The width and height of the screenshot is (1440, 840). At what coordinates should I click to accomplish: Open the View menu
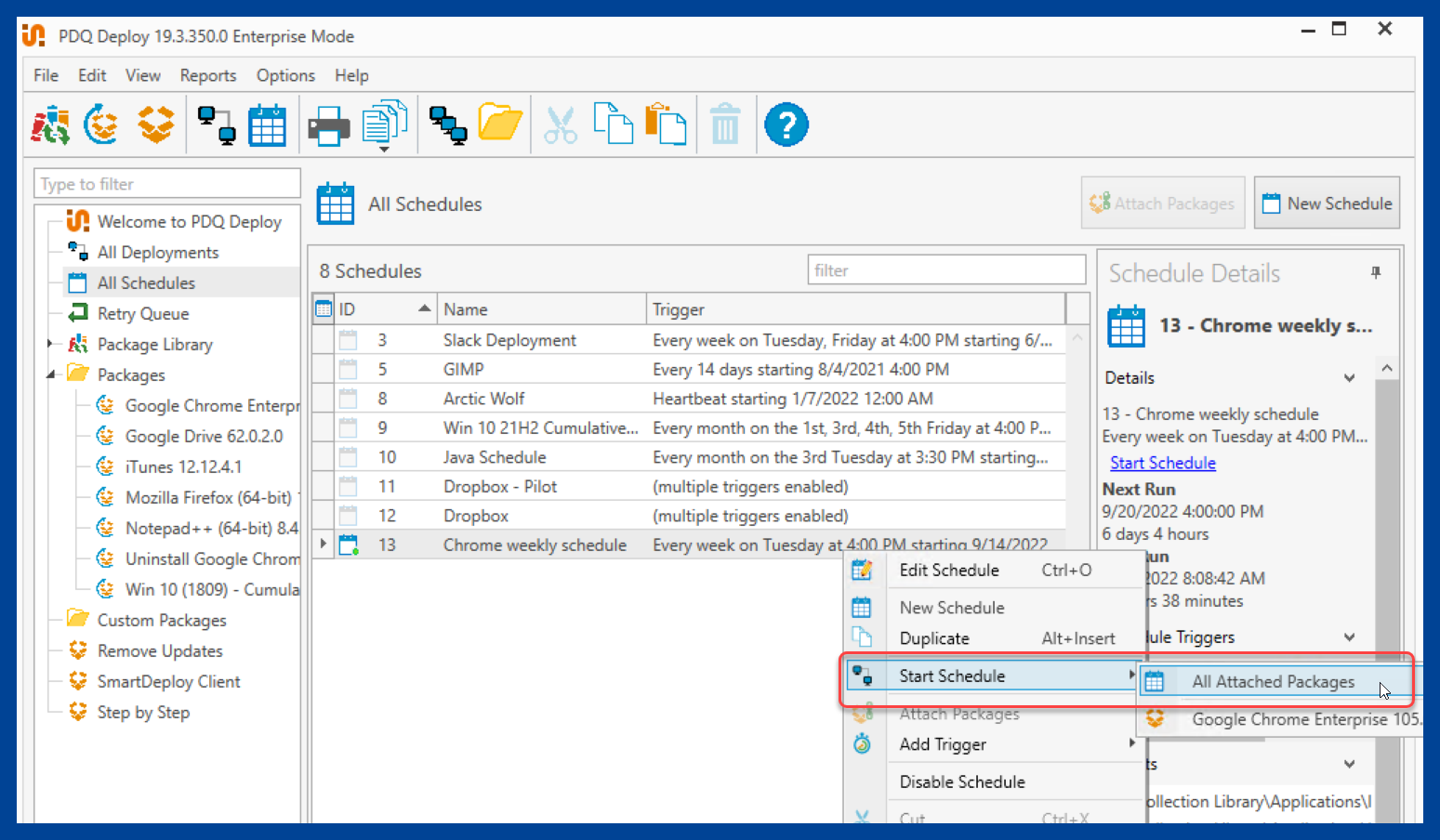tap(143, 75)
